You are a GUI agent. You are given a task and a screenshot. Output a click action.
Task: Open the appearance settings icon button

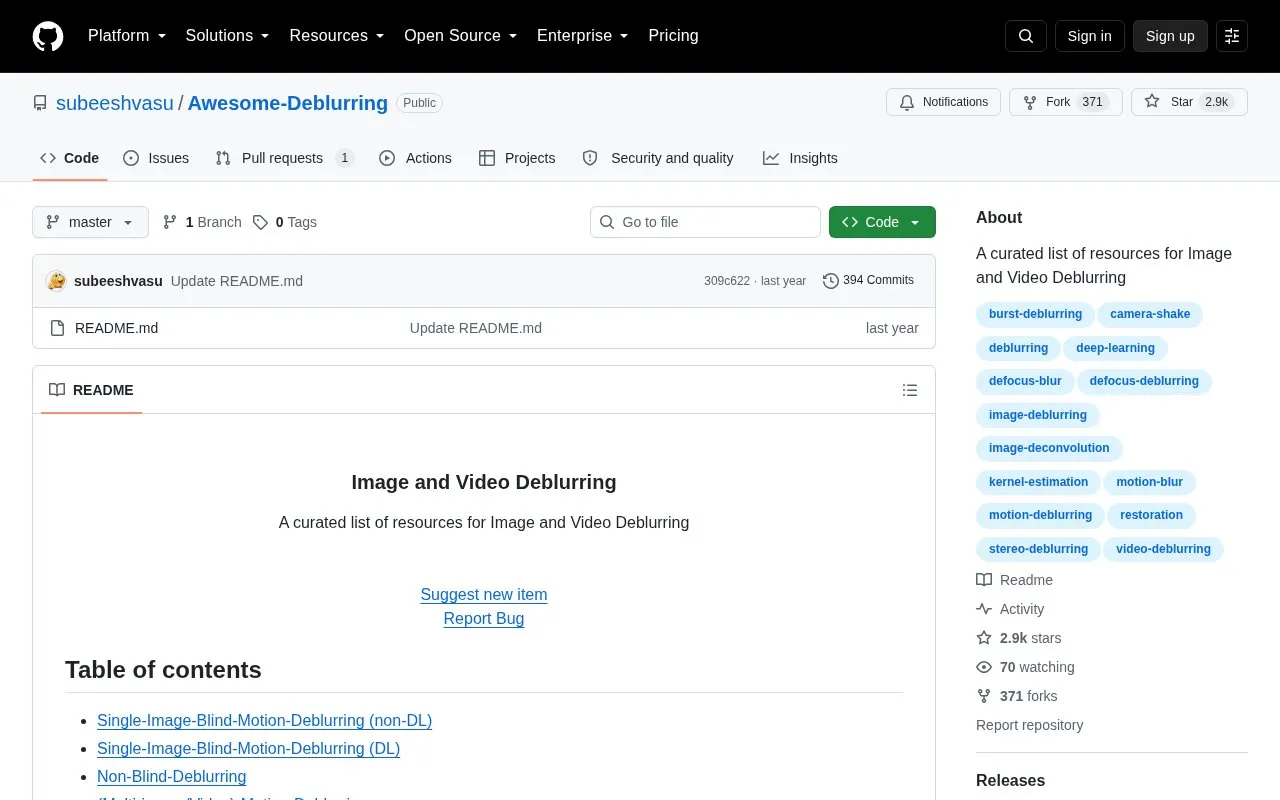[x=1232, y=36]
